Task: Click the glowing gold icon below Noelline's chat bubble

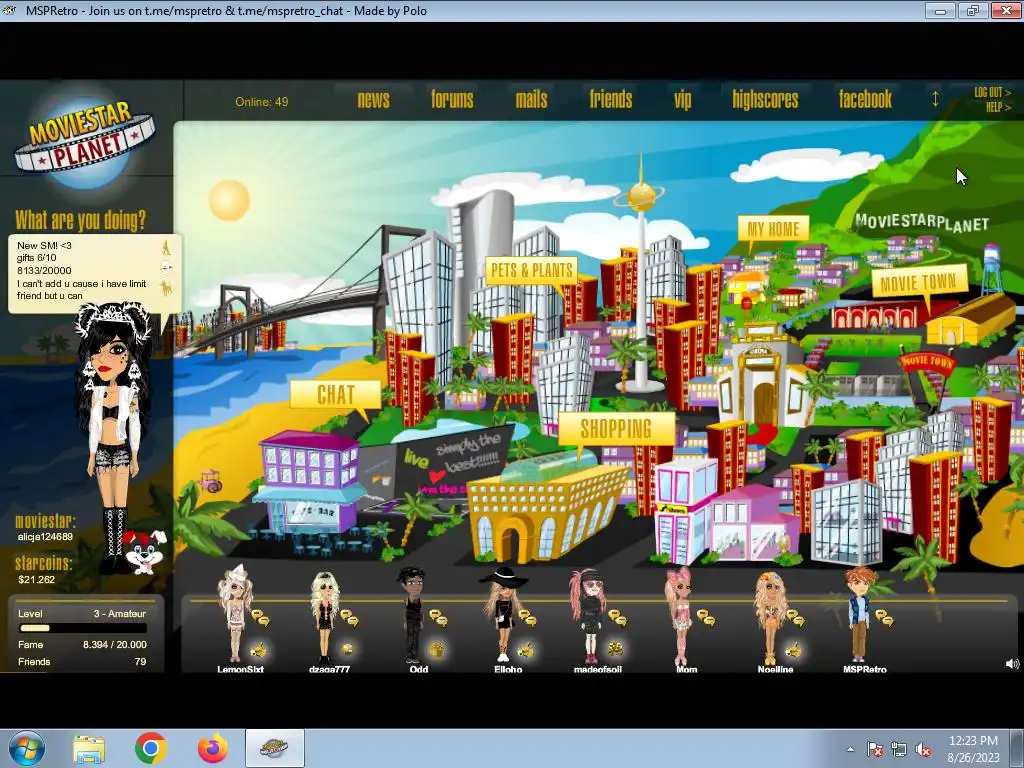Action: [x=793, y=649]
